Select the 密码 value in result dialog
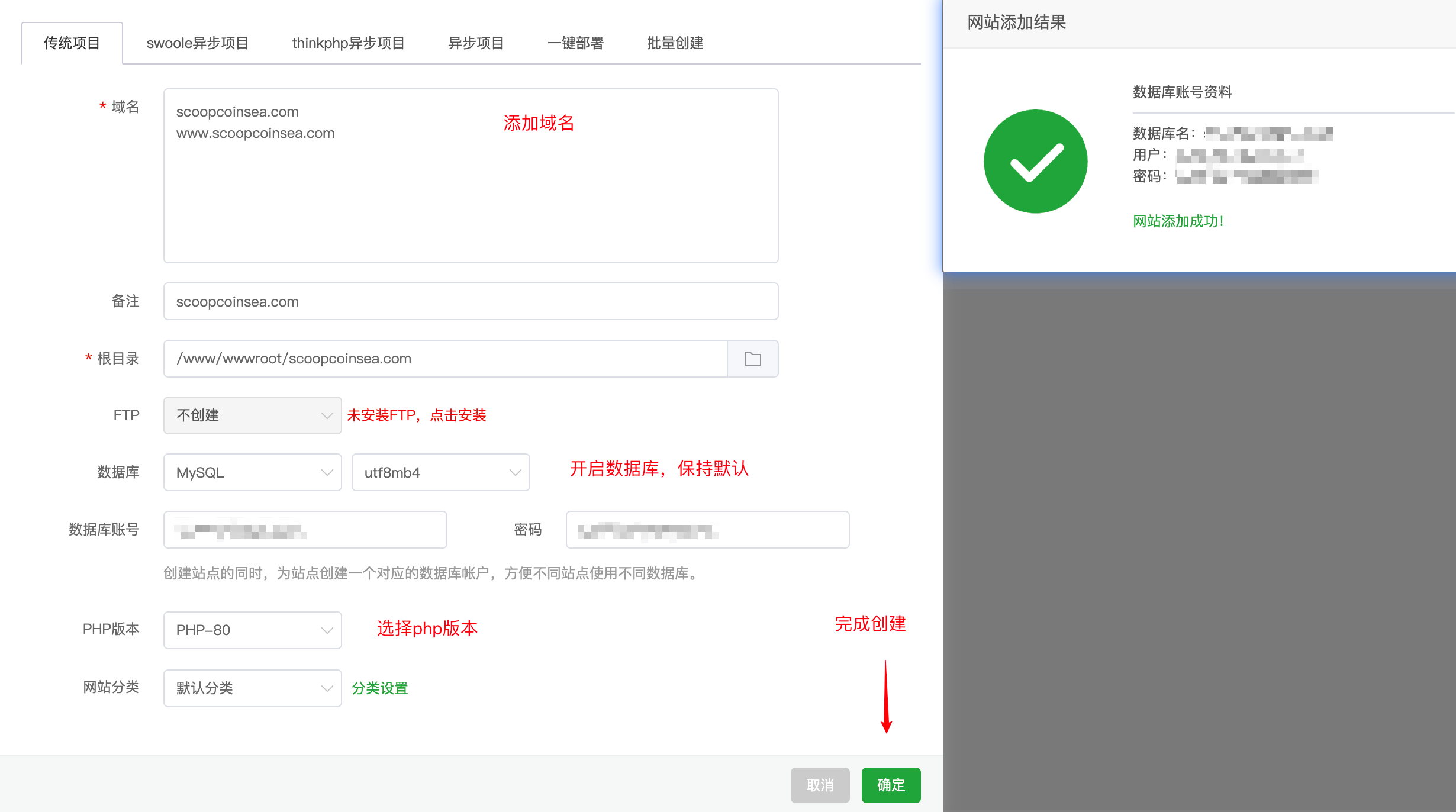 tap(1247, 176)
